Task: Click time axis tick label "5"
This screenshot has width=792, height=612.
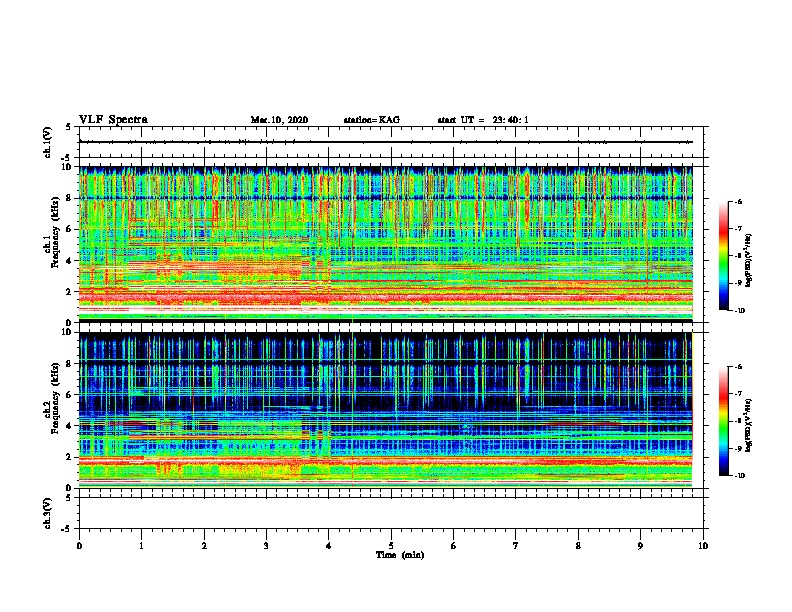Action: click(x=391, y=546)
